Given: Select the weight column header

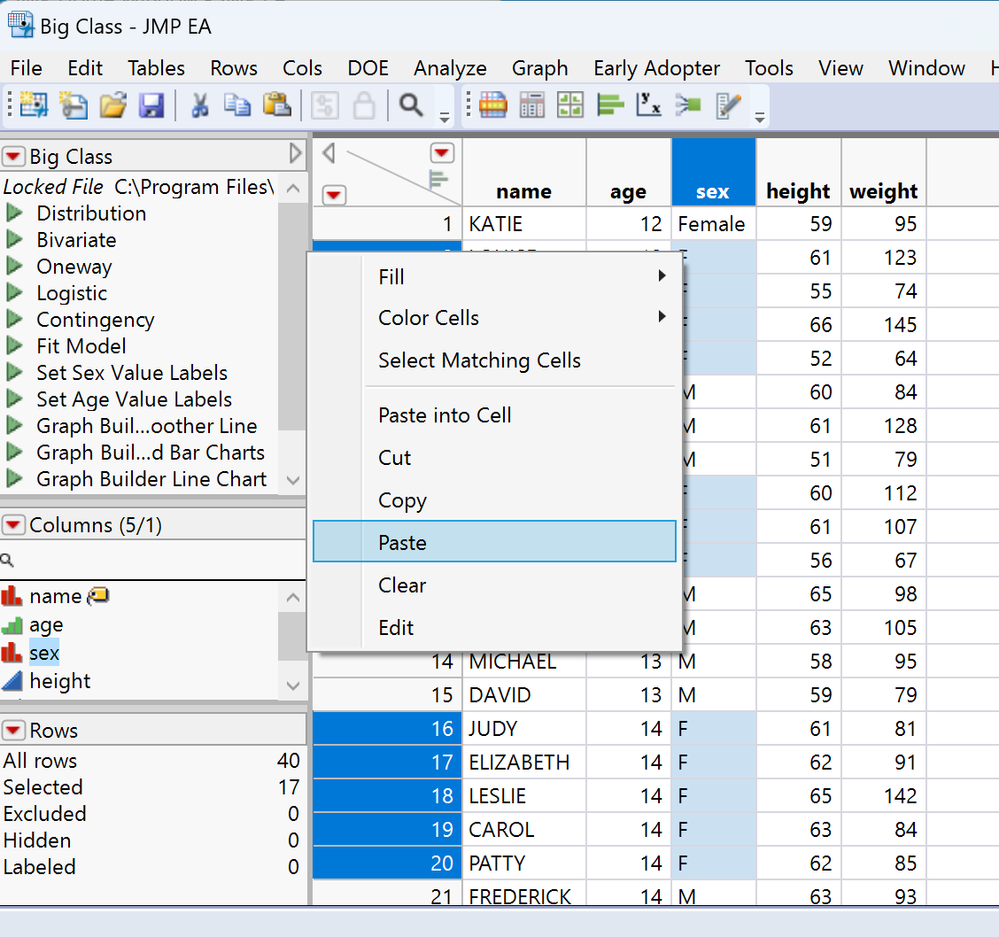Looking at the screenshot, I should pos(884,173).
